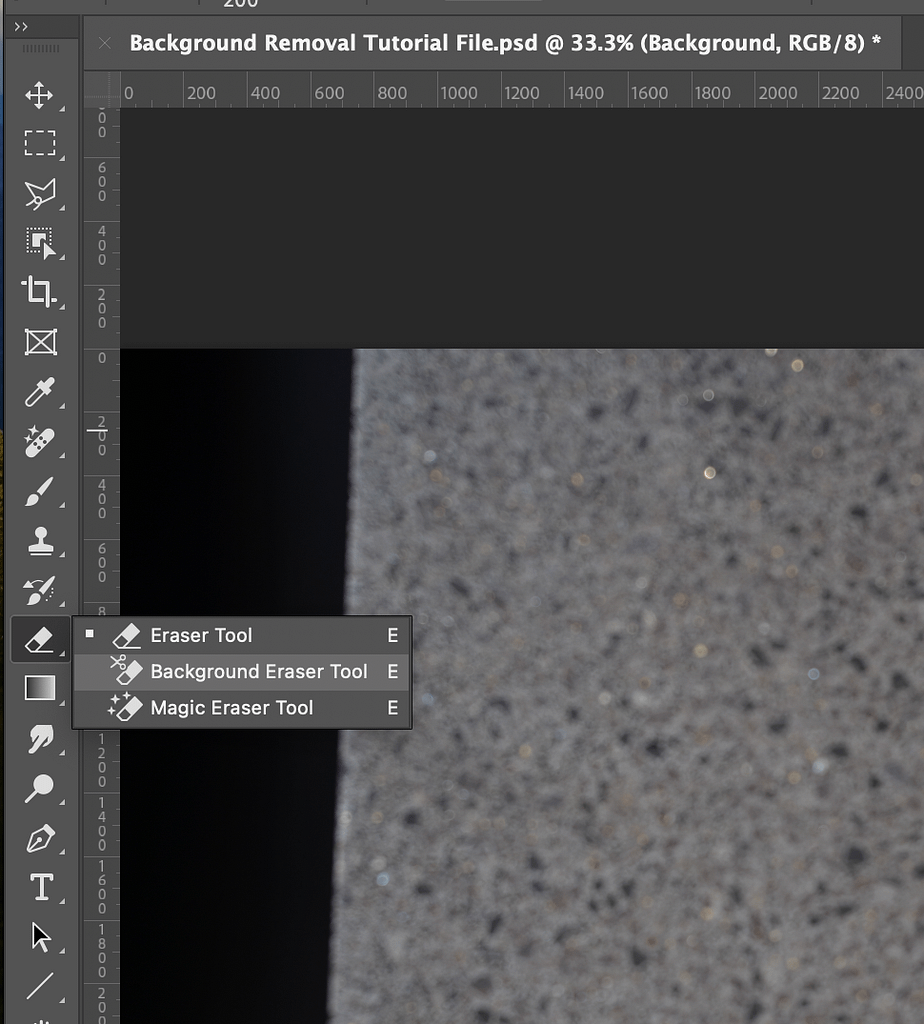Select the Rectangular Marquee tool
Image resolution: width=924 pixels, height=1024 pixels.
[x=39, y=144]
